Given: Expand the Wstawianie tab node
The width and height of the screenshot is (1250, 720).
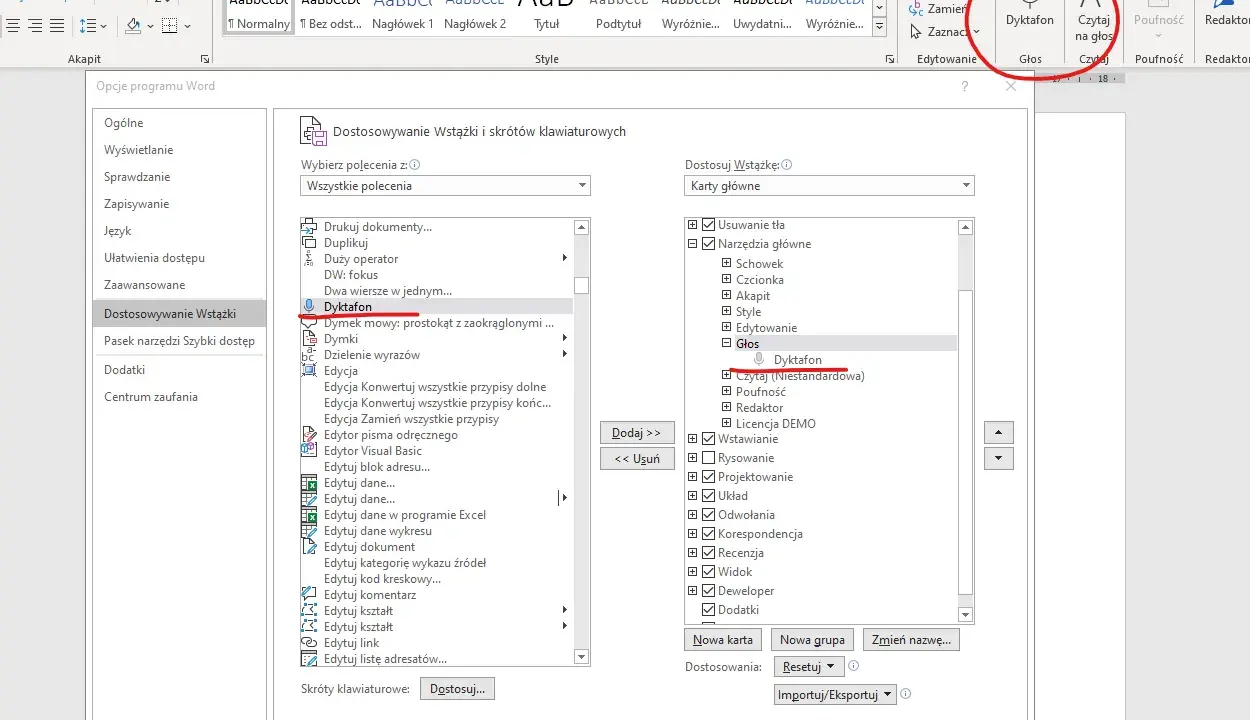Looking at the screenshot, I should (692, 439).
